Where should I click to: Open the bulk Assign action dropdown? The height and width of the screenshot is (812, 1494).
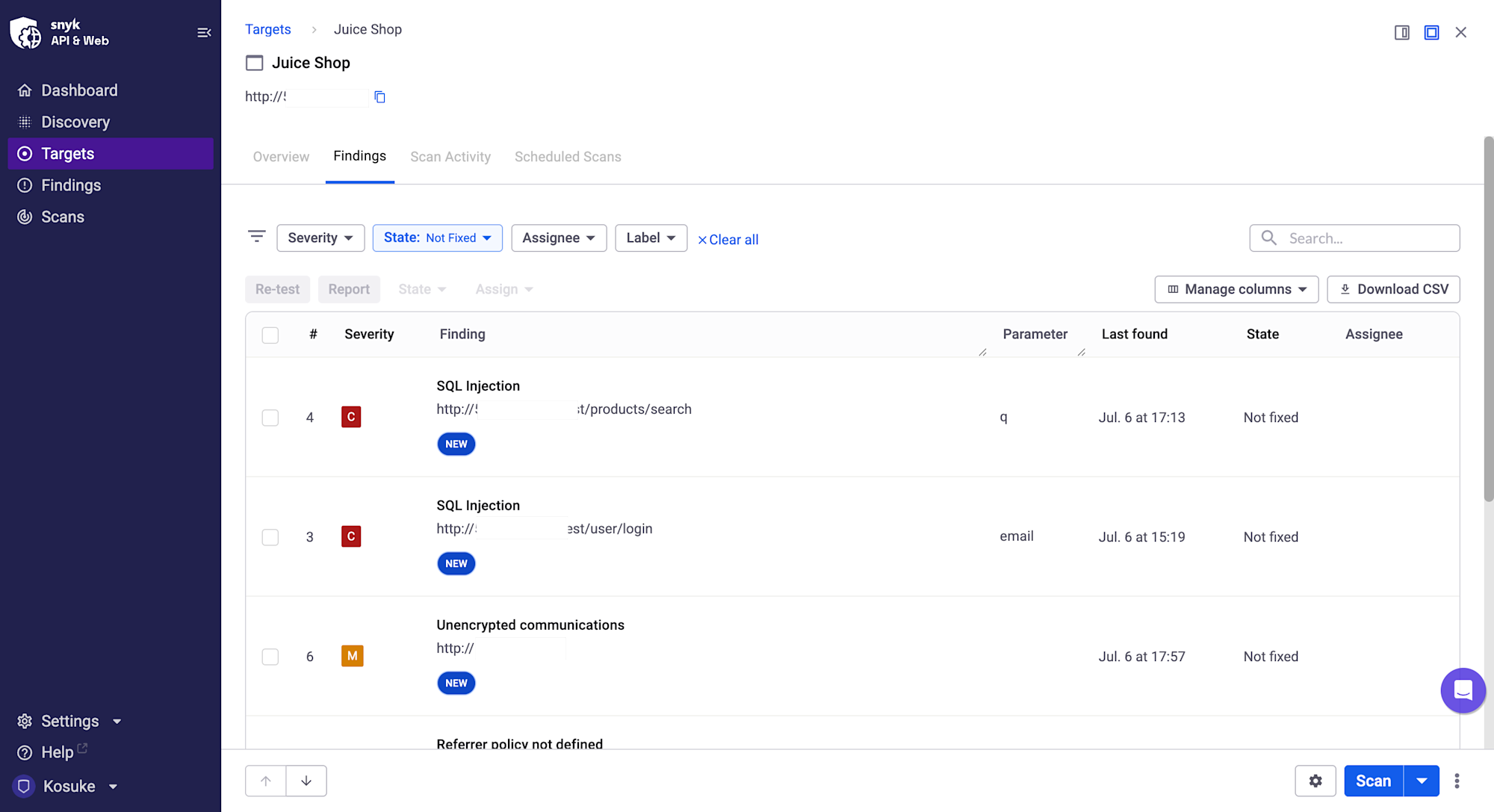point(504,289)
